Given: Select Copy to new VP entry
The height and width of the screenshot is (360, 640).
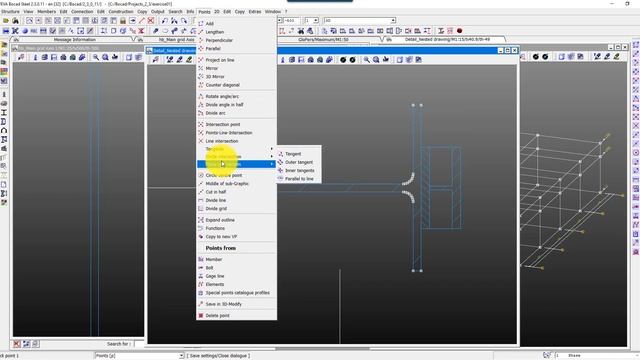Looking at the screenshot, I should tap(221, 237).
